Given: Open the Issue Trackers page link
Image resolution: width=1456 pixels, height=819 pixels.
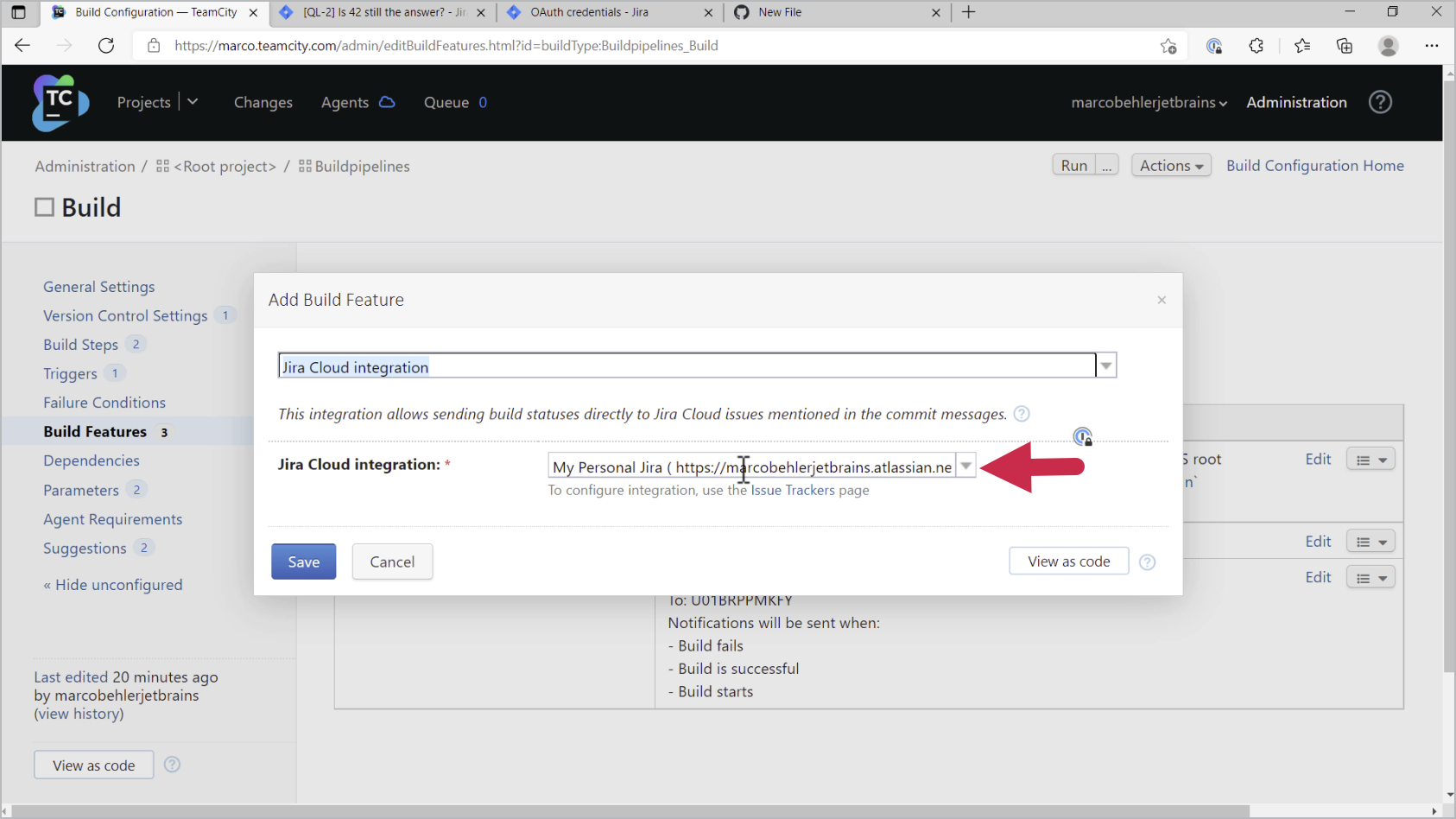Looking at the screenshot, I should [792, 490].
